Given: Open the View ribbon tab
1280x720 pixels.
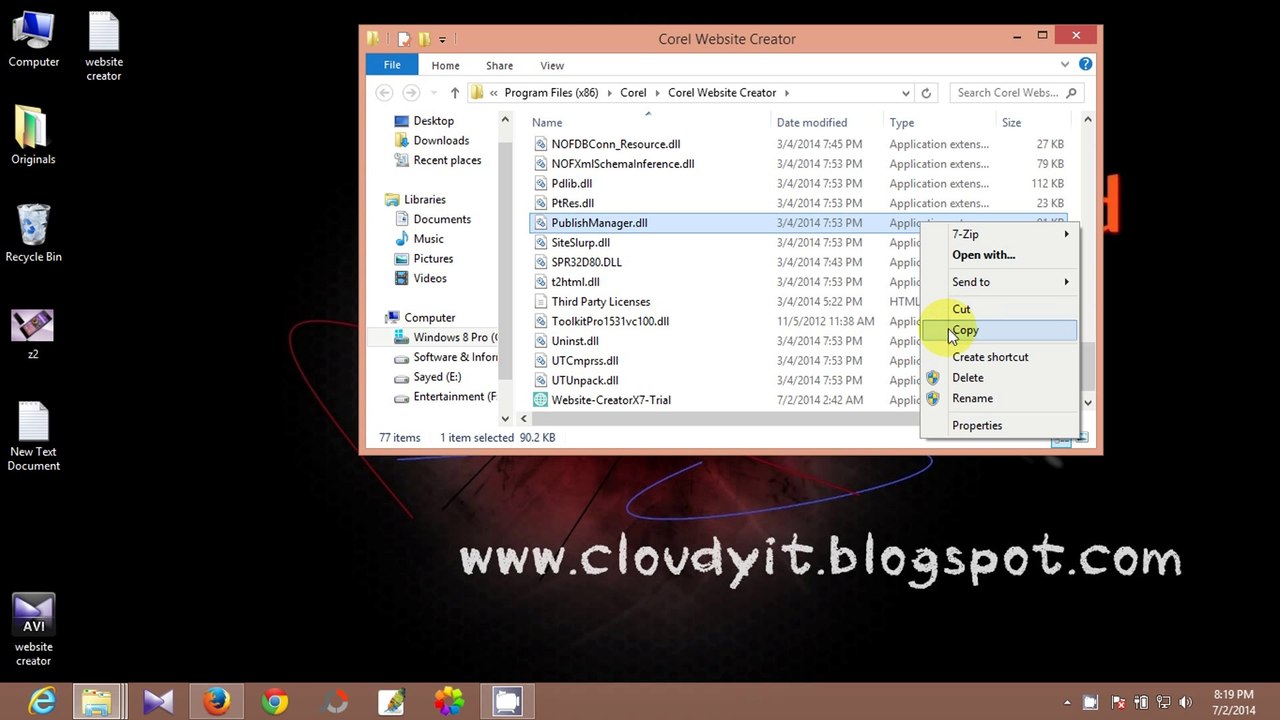Looking at the screenshot, I should click(552, 65).
